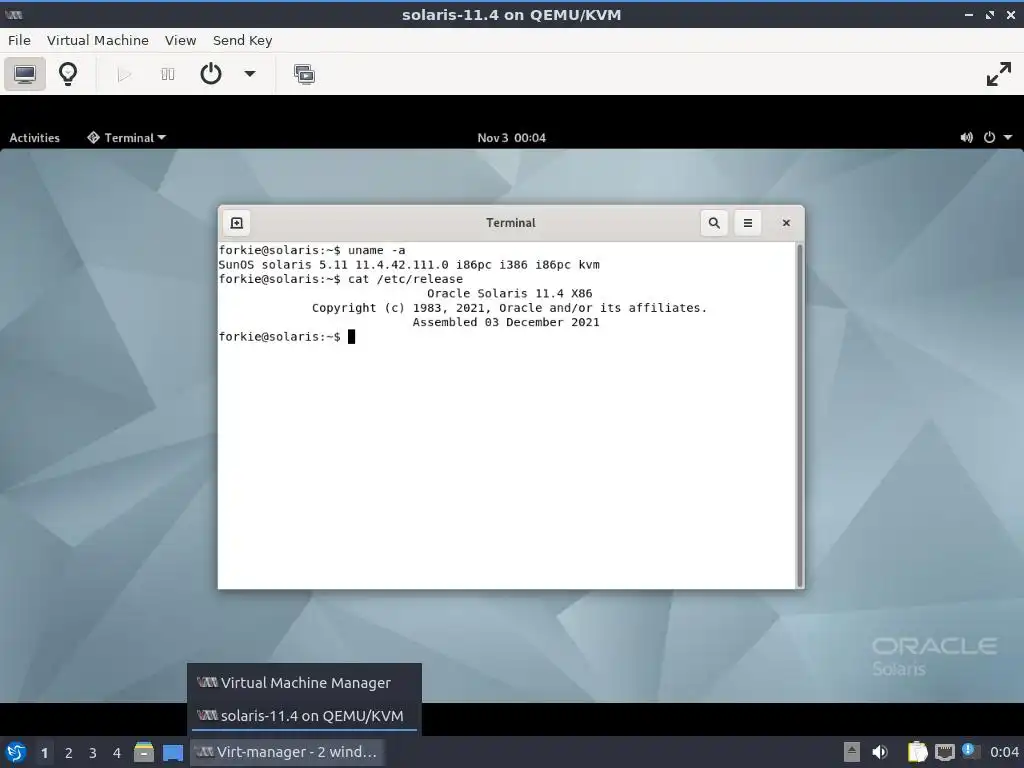Click the host volume tray icon
1024x768 pixels.
[880, 752]
